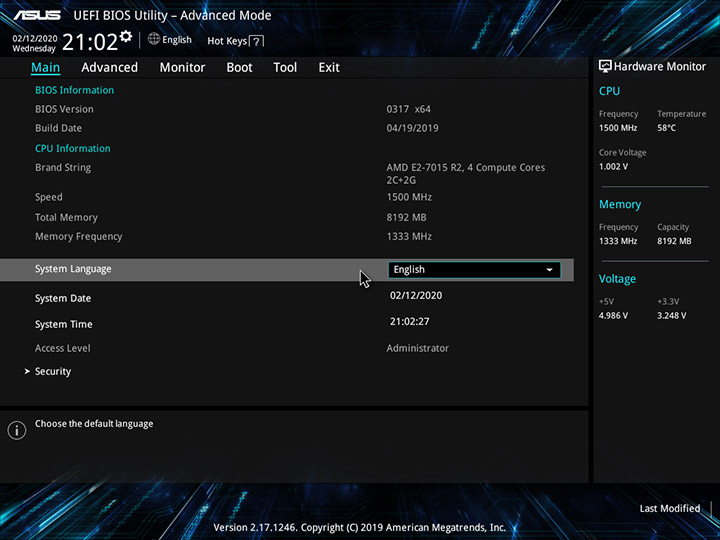This screenshot has width=720, height=540.
Task: Click the Choose the default language help text
Action: 94,424
